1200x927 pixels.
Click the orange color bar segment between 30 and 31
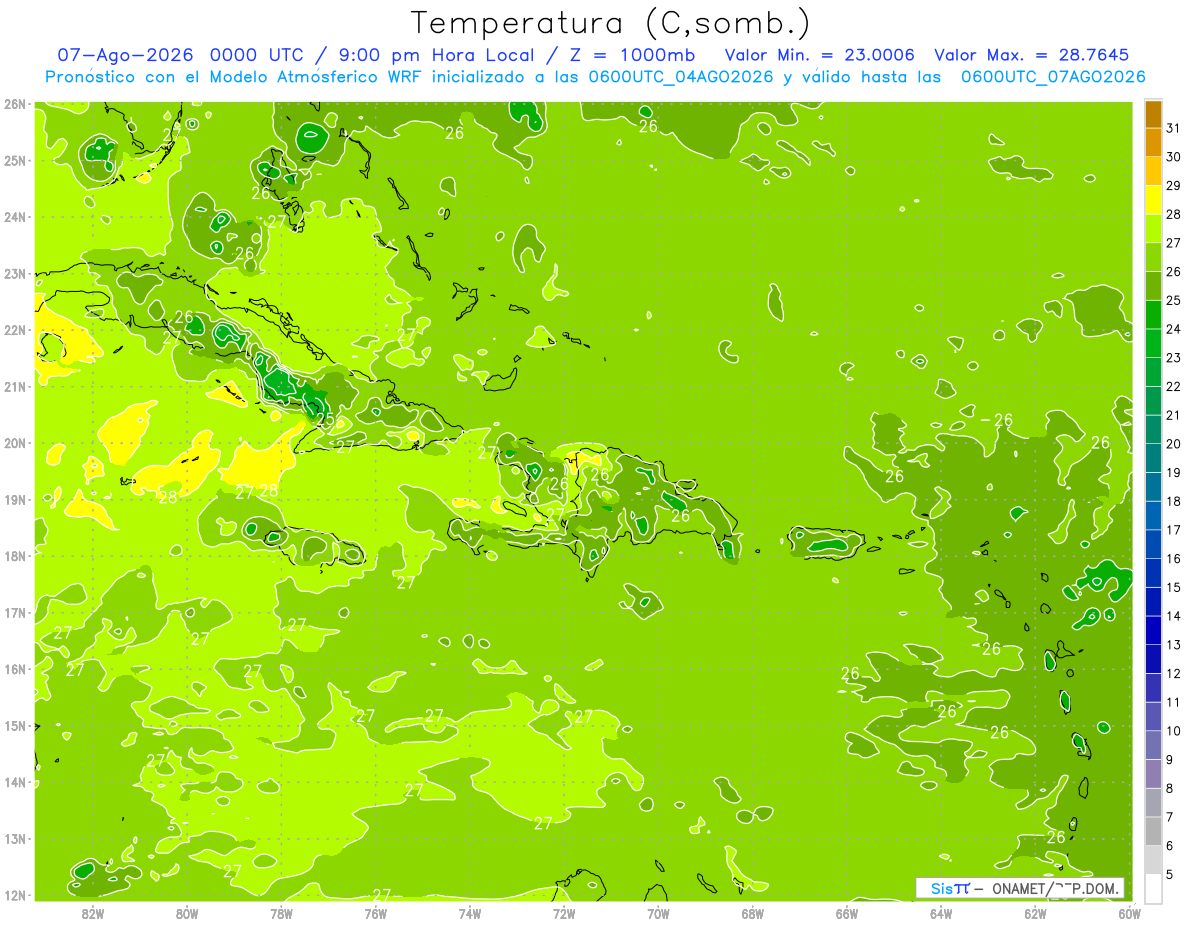coord(1153,143)
